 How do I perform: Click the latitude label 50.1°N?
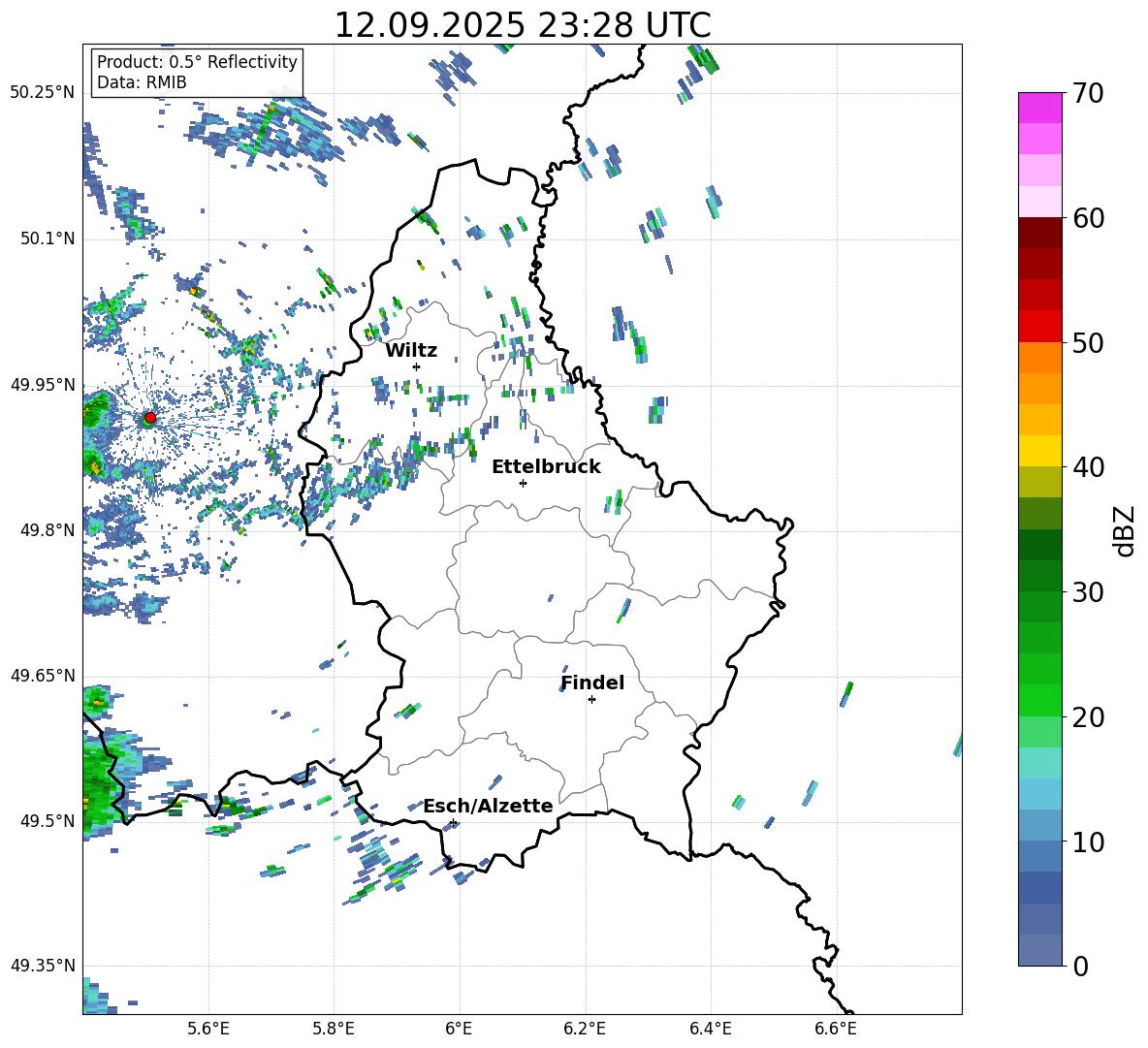48,238
